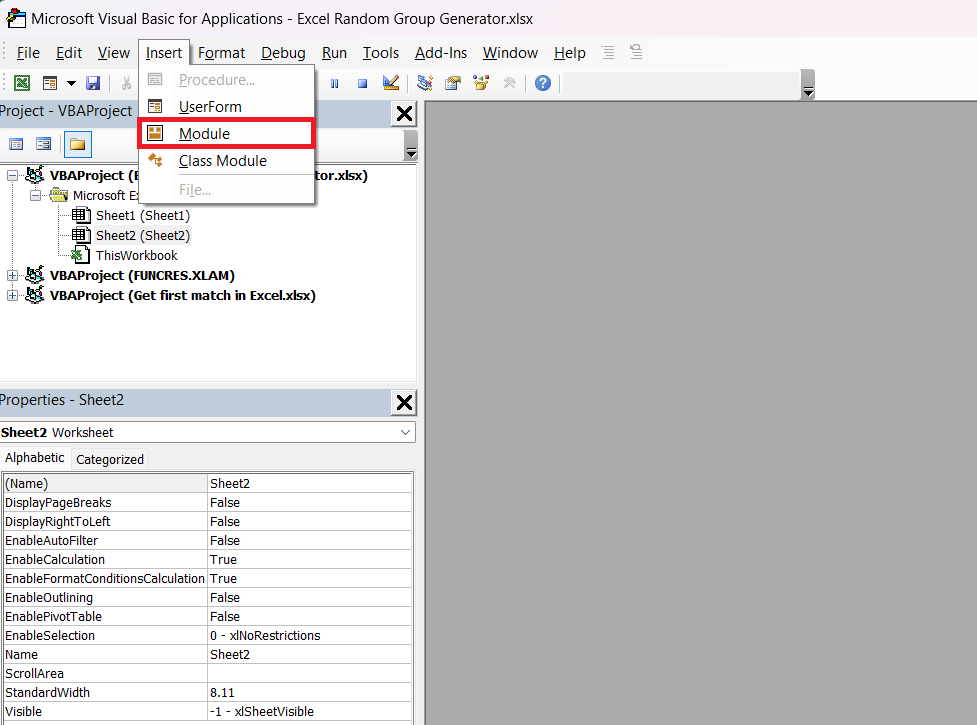Open the Object Browser toolbar icon
The height and width of the screenshot is (725, 977).
(x=481, y=83)
